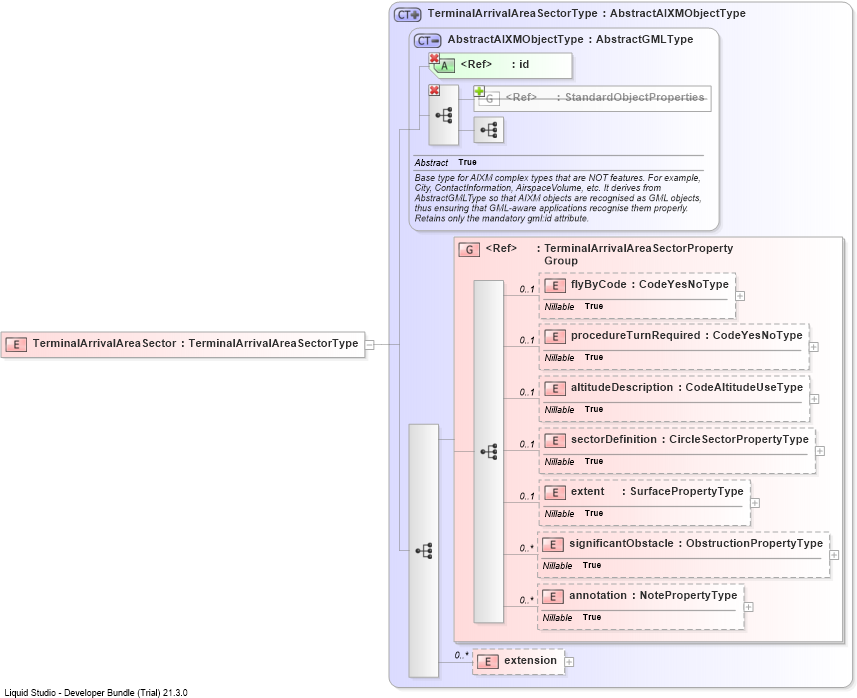Viewport: 857px width, 698px height.
Task: Select the AbstractAIXMObjectType : AbstractGMLType title
Action: [x=570, y=39]
